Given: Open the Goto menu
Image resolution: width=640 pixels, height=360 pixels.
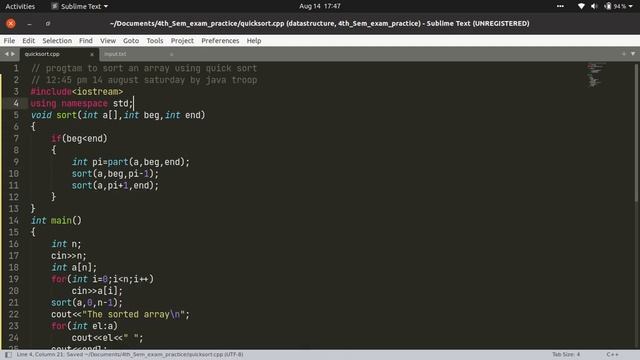Looking at the screenshot, I should [131, 40].
